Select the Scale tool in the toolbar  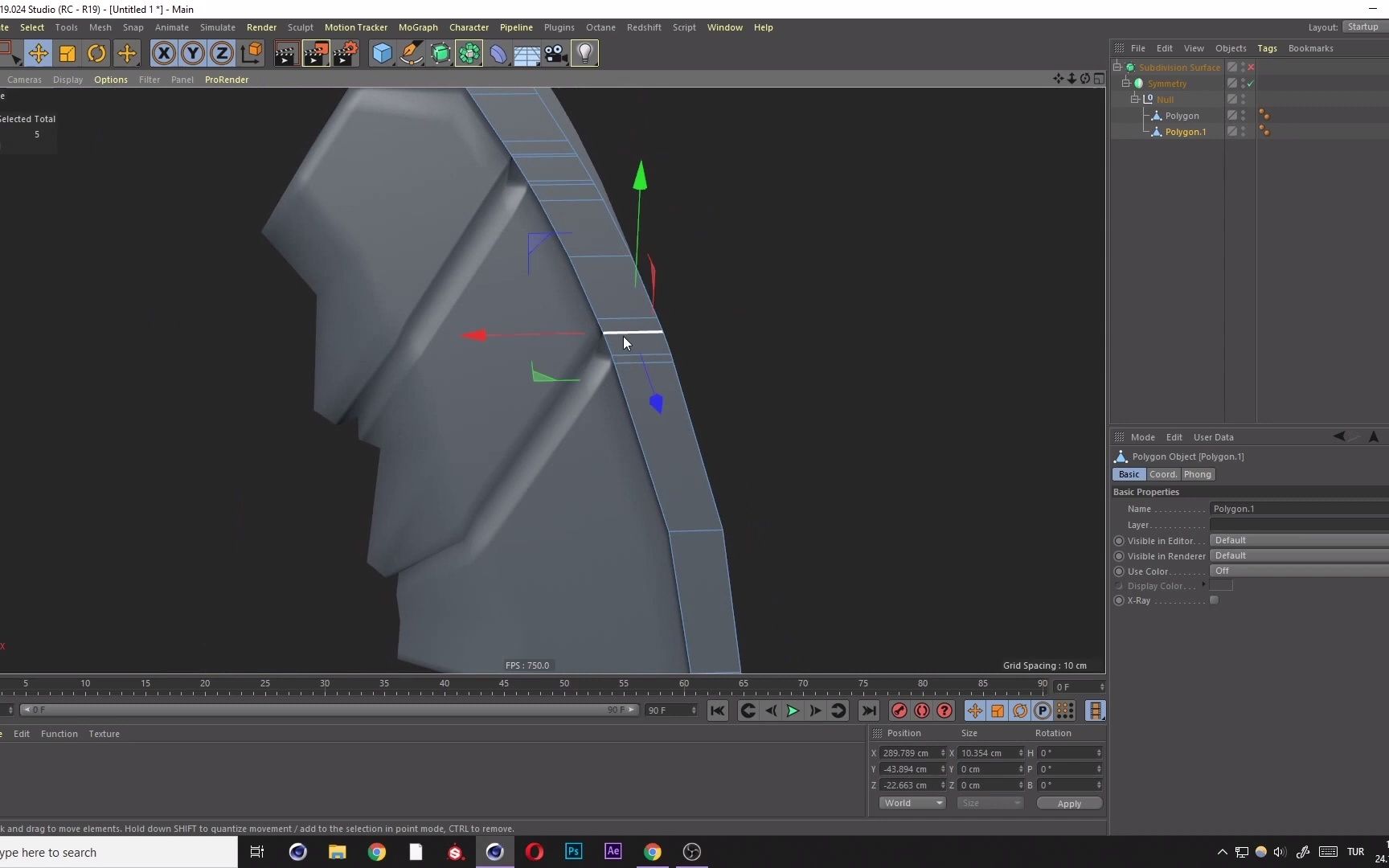click(x=68, y=53)
